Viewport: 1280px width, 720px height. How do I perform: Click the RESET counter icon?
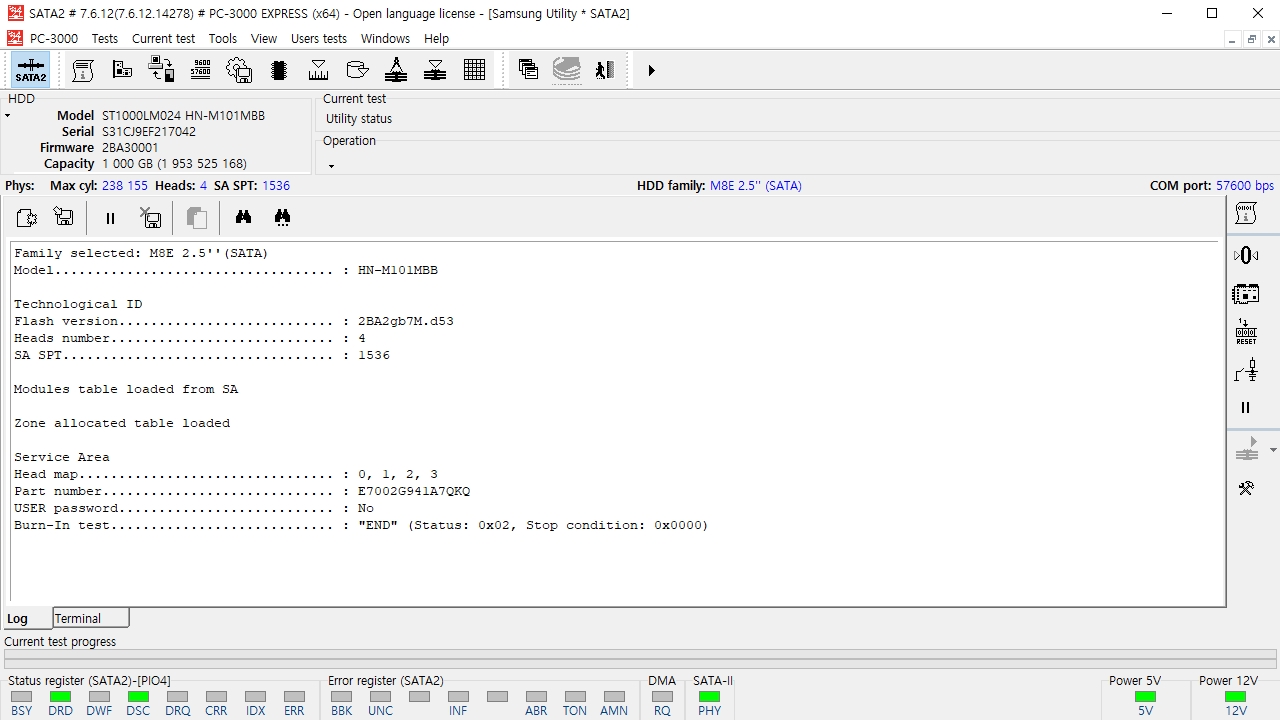(x=1245, y=332)
